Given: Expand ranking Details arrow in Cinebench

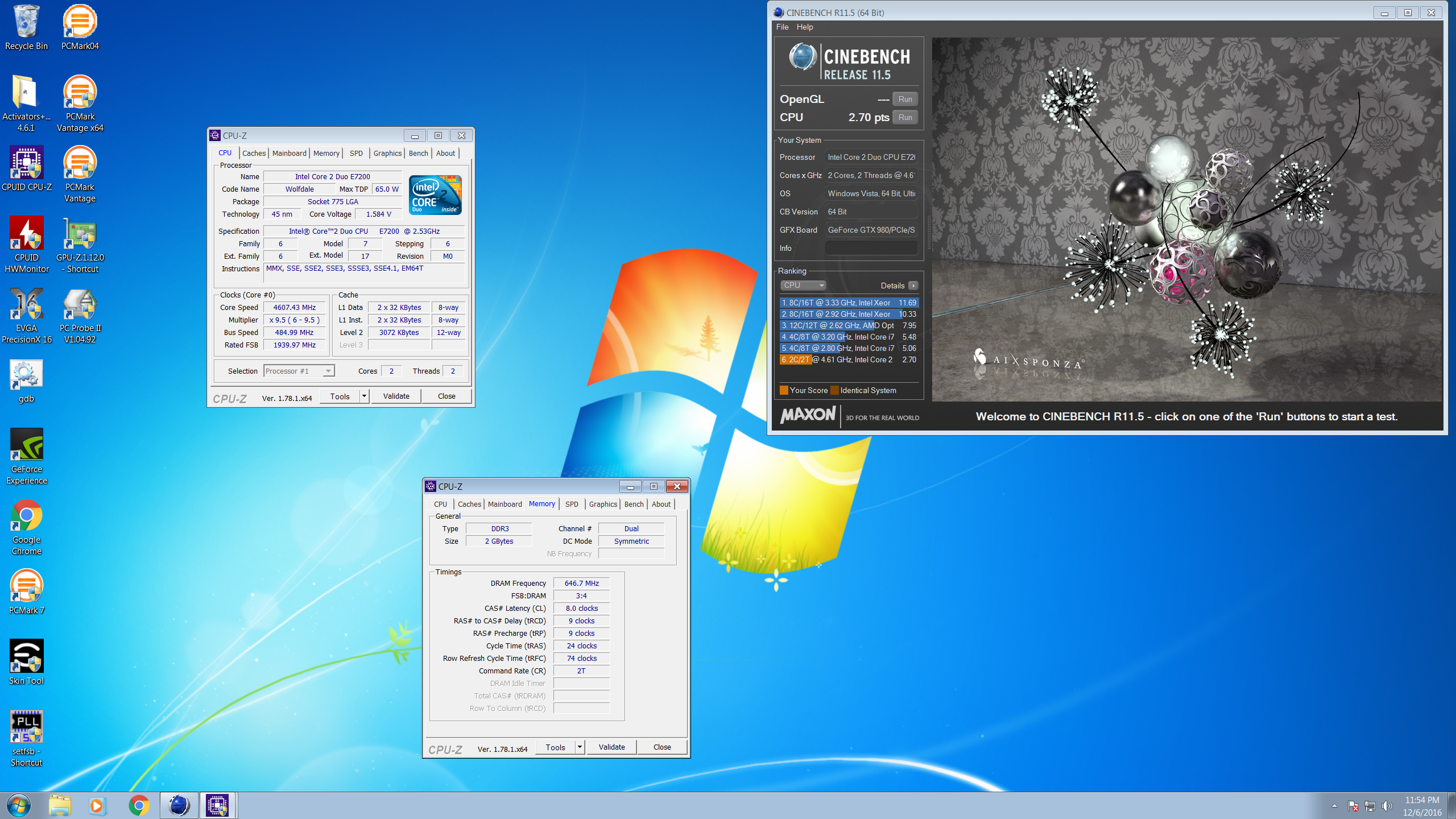Looking at the screenshot, I should pyautogui.click(x=913, y=286).
